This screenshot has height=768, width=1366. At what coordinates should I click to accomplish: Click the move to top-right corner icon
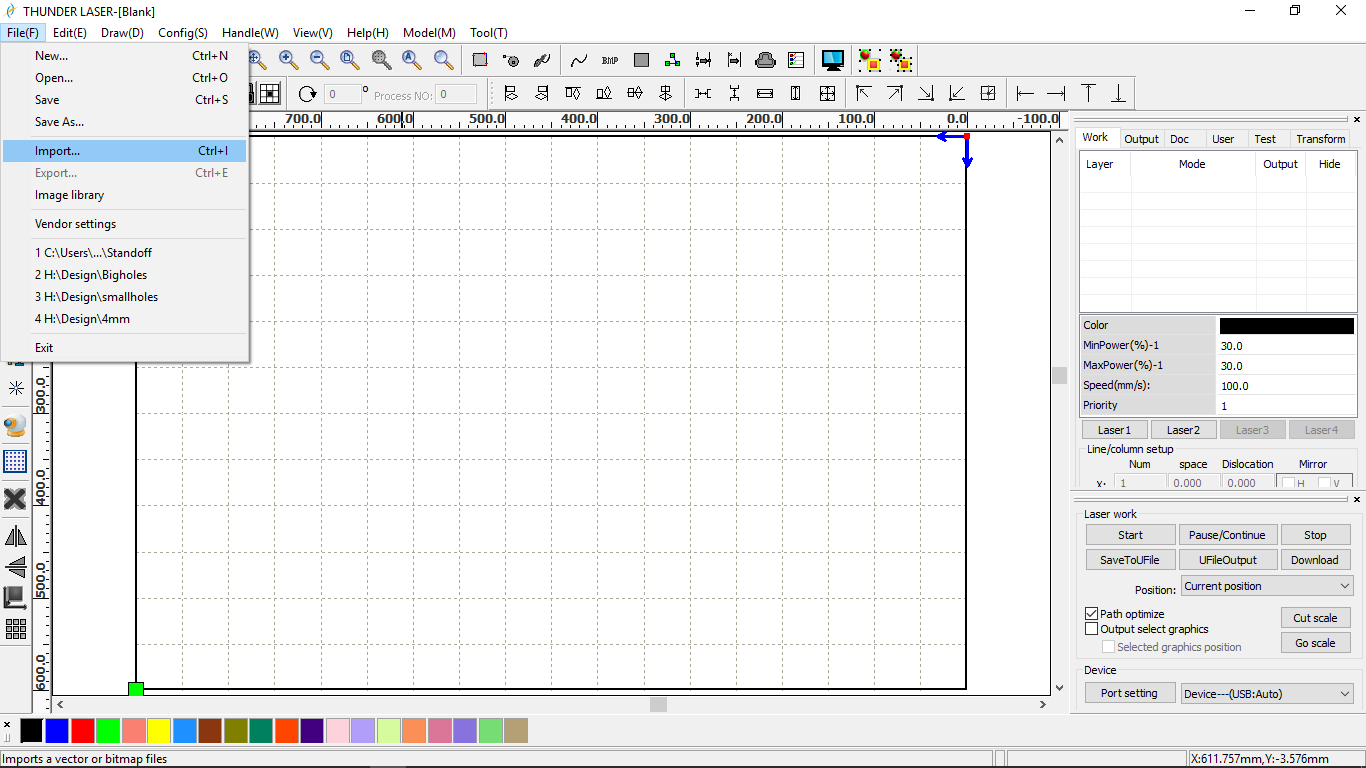tap(895, 94)
